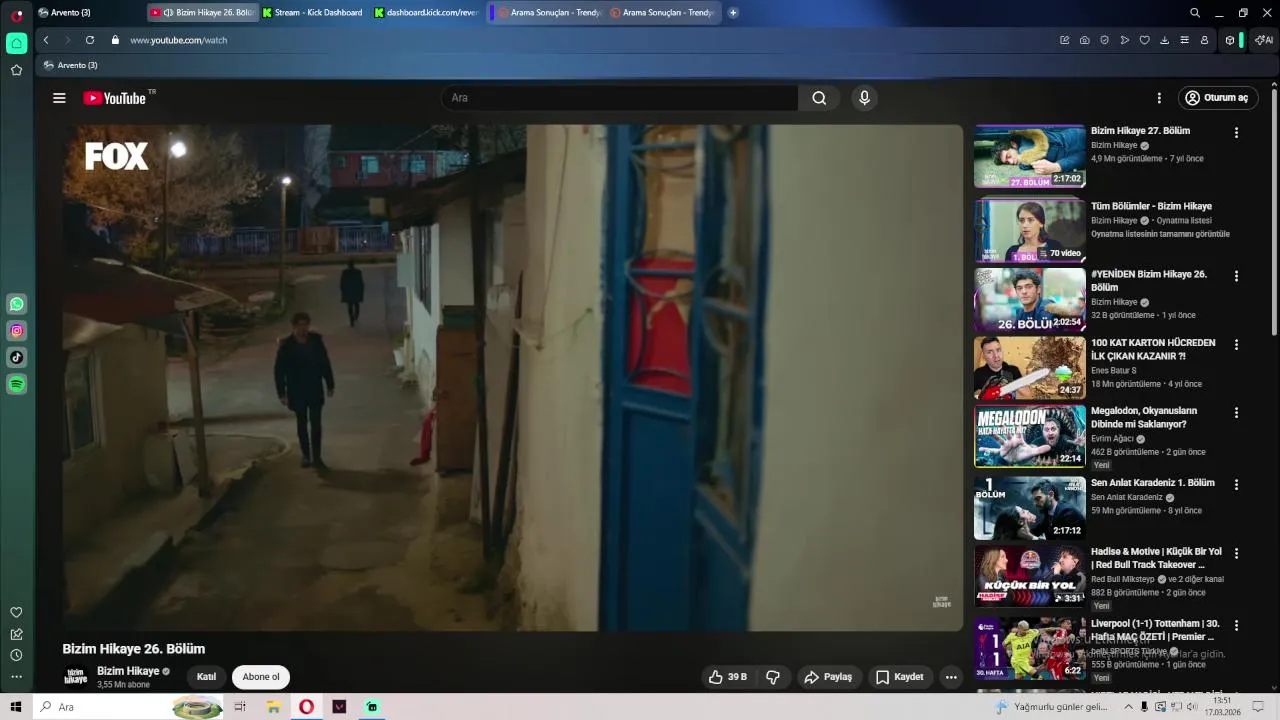Open WhatsApp in Opera sidebar

click(16, 304)
